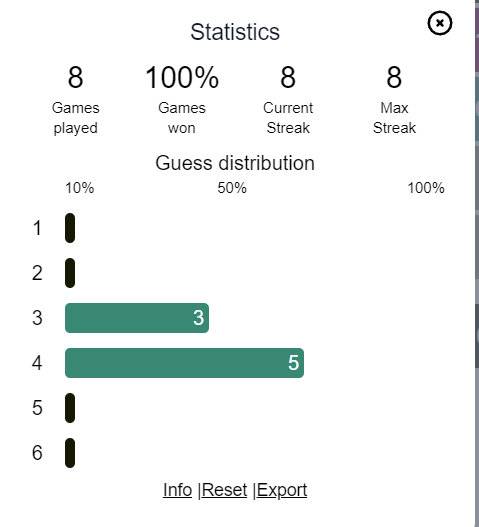This screenshot has height=527, width=479.
Task: Click the green bar for 4 guesses
Action: click(x=184, y=363)
